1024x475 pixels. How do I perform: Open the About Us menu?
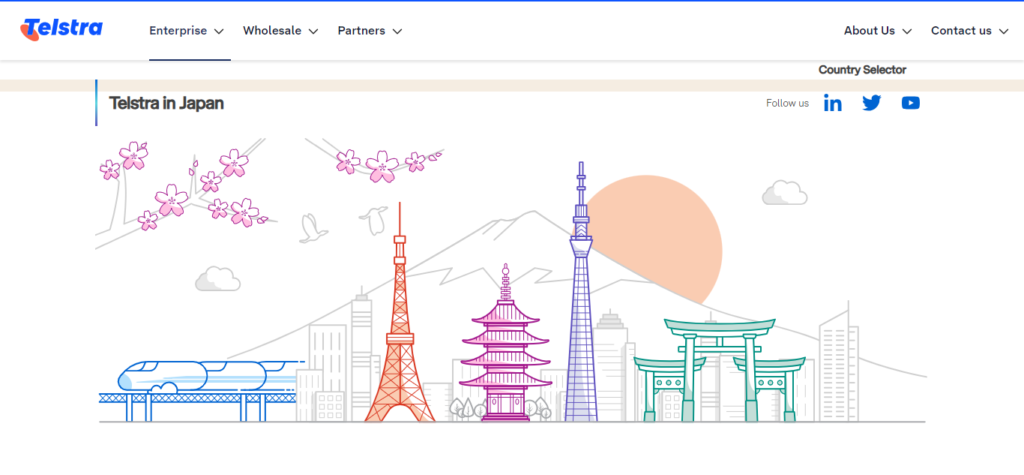tap(877, 31)
